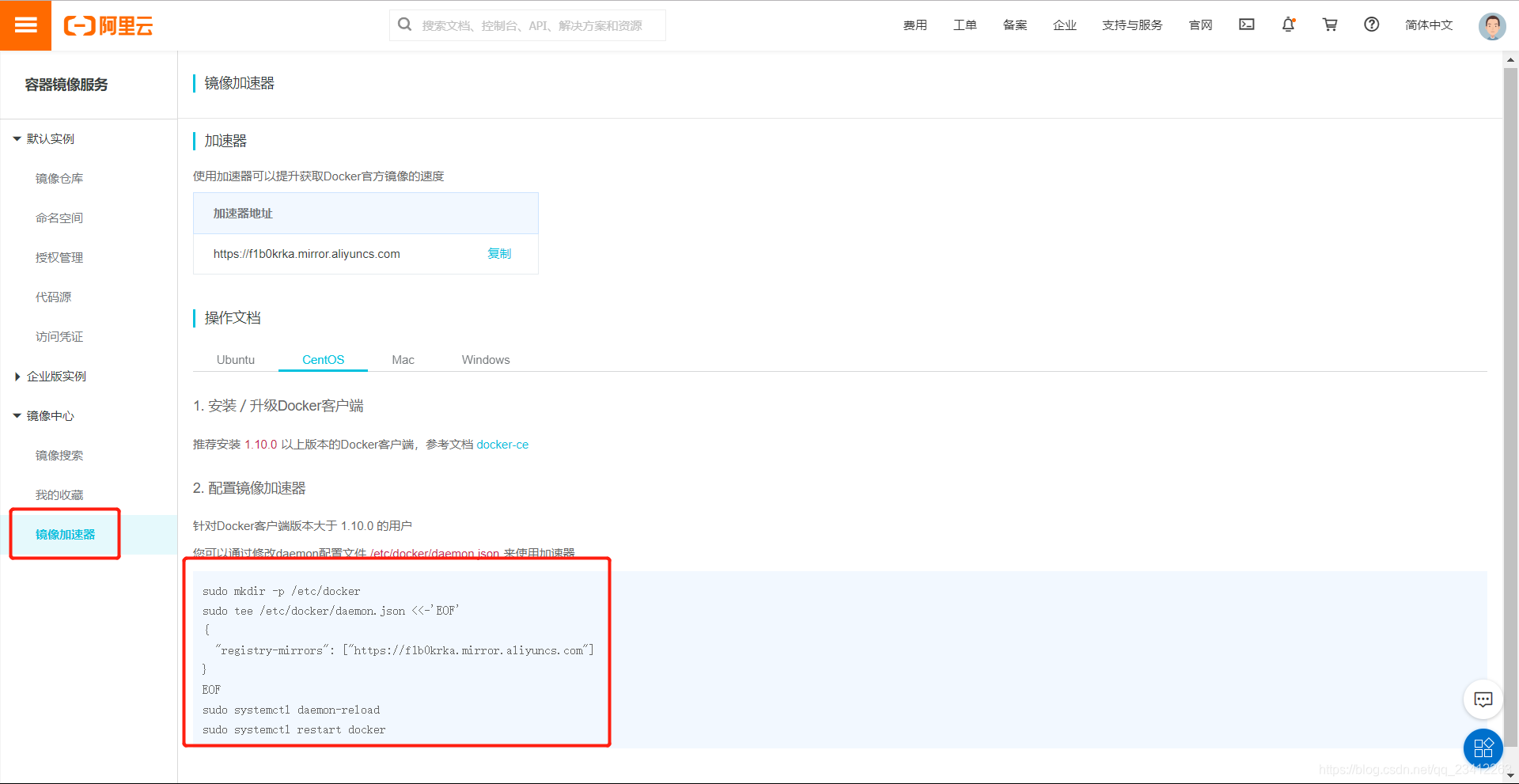Open the 工单 top menu
The width and height of the screenshot is (1519, 784).
pos(965,25)
